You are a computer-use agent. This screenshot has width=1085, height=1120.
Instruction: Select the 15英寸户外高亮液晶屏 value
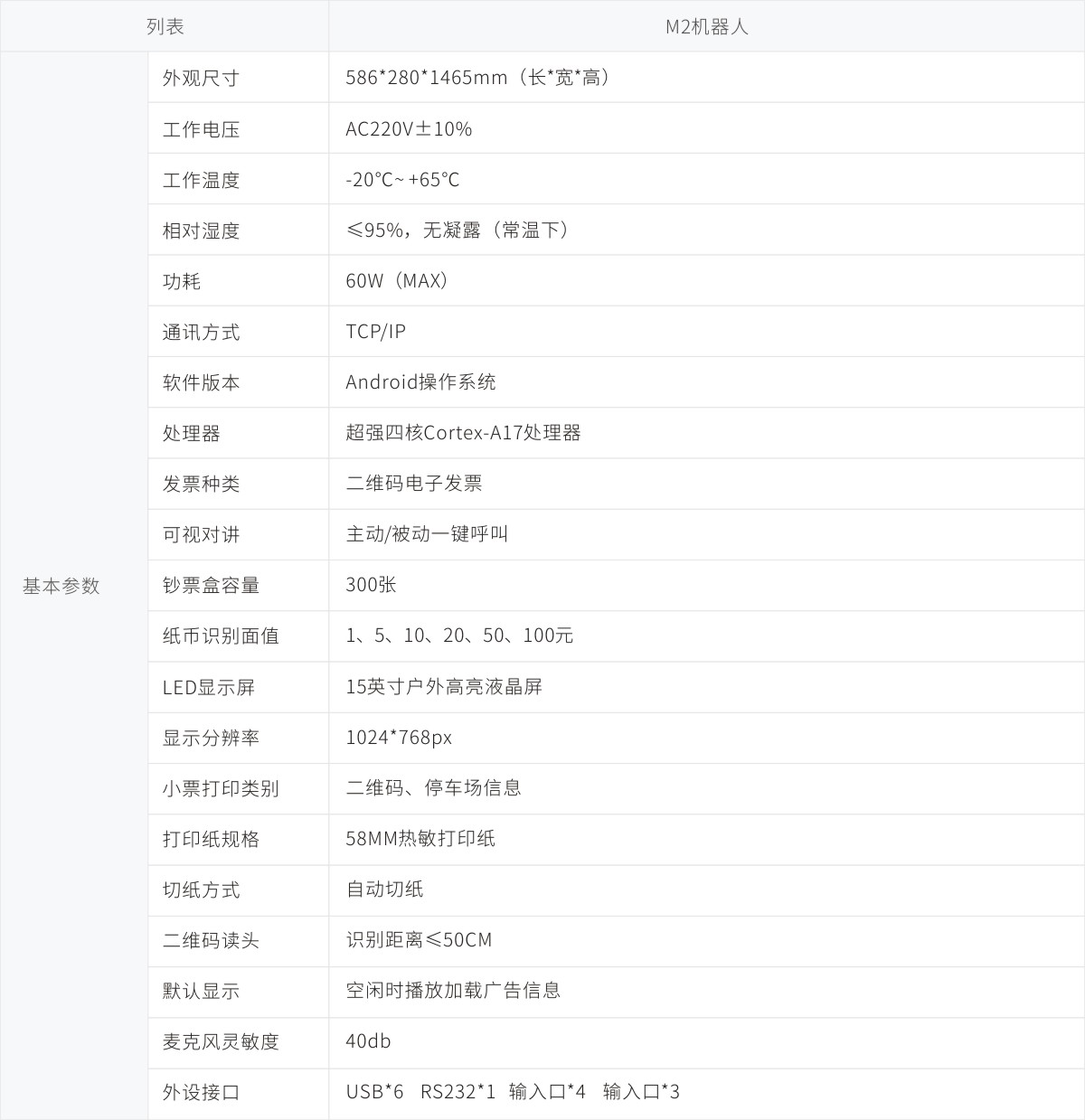(443, 686)
